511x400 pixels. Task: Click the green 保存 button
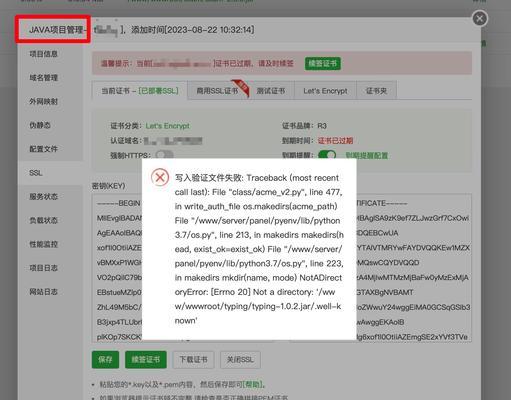tap(105, 359)
